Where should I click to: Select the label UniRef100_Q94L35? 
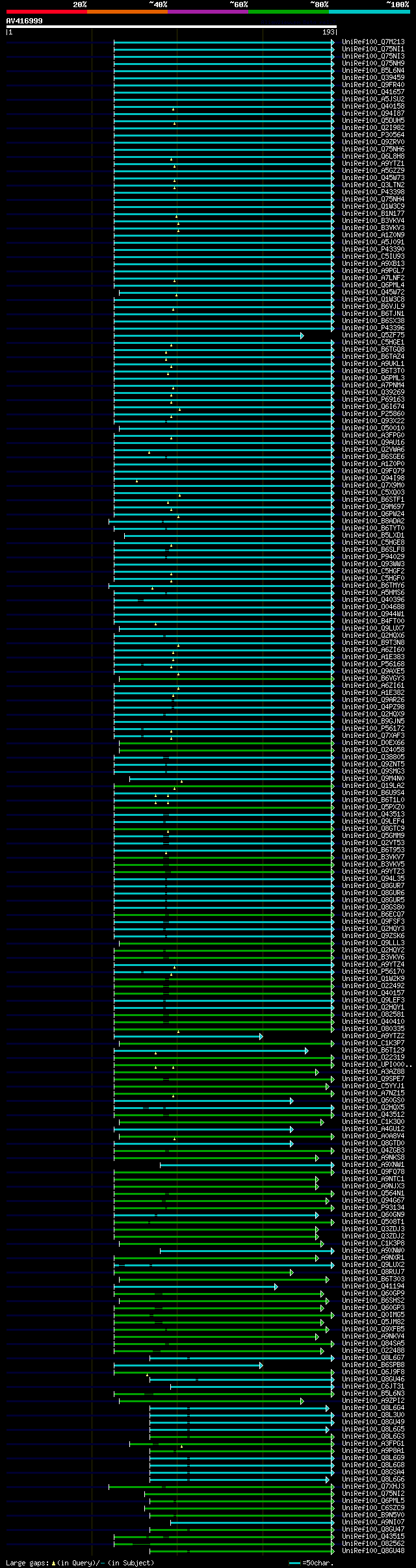coord(373,879)
